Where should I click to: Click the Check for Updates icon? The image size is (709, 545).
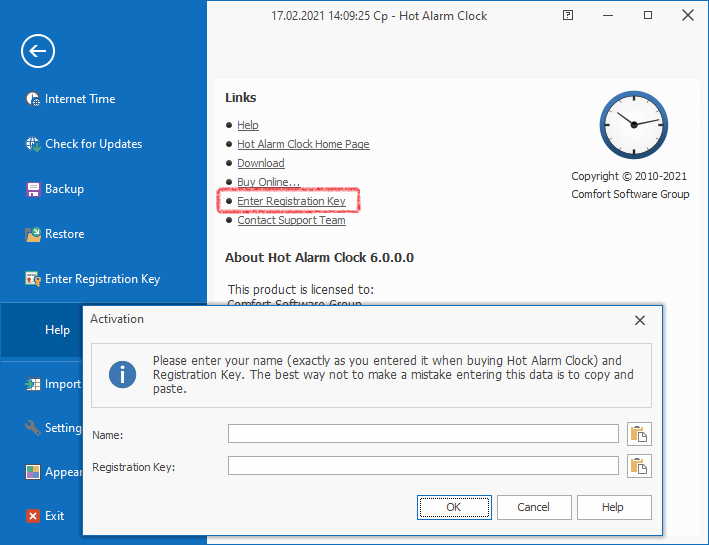tap(33, 144)
